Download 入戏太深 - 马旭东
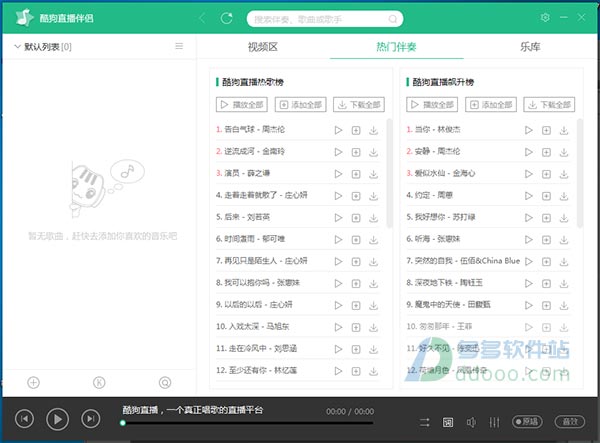 (x=373, y=327)
